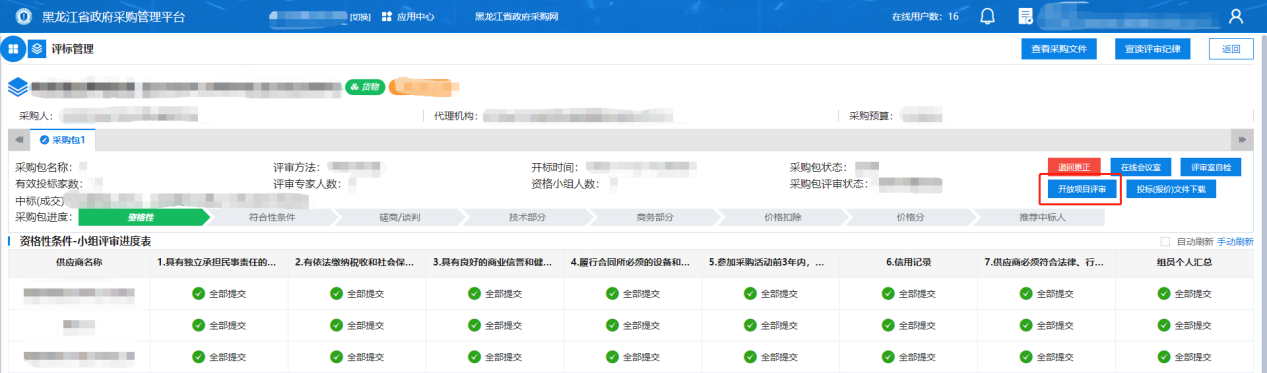Click column header 3.具有良好的商业信誉和健

click(495, 262)
